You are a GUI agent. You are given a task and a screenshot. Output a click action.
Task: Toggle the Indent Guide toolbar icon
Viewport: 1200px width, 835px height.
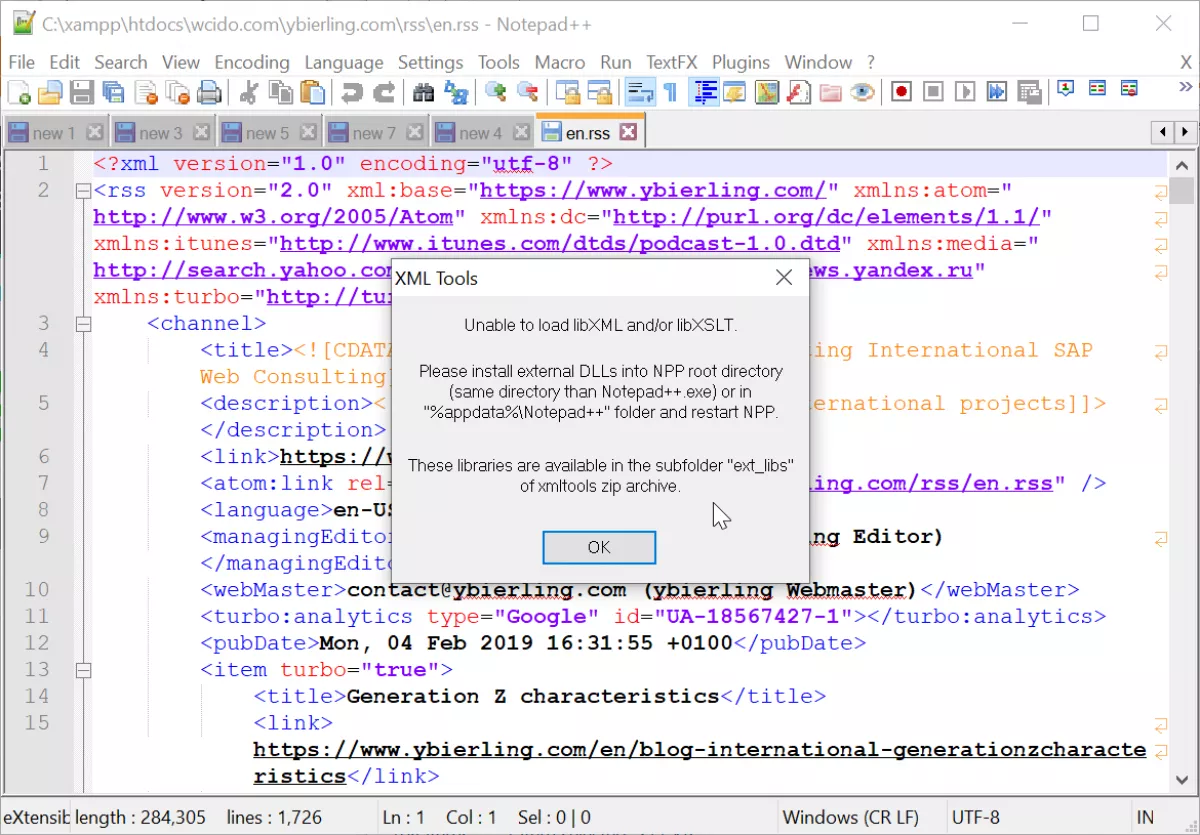click(x=704, y=93)
